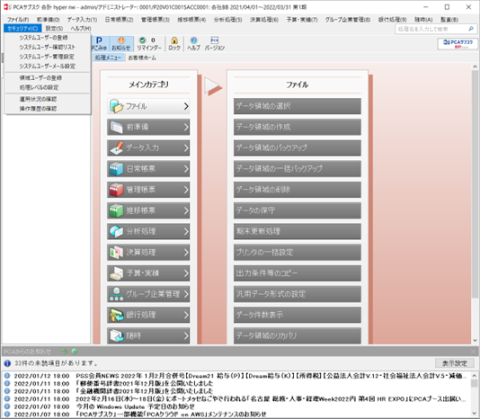Click the icon on 銀行処理 category
The height and width of the screenshot is (419, 480).
pyautogui.click(x=116, y=315)
